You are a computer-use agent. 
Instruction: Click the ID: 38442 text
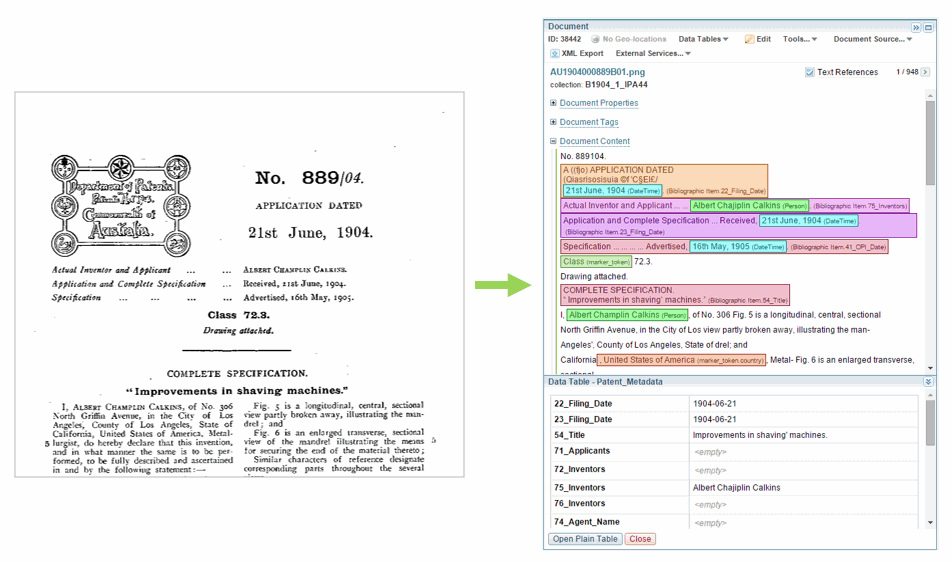[x=564, y=39]
